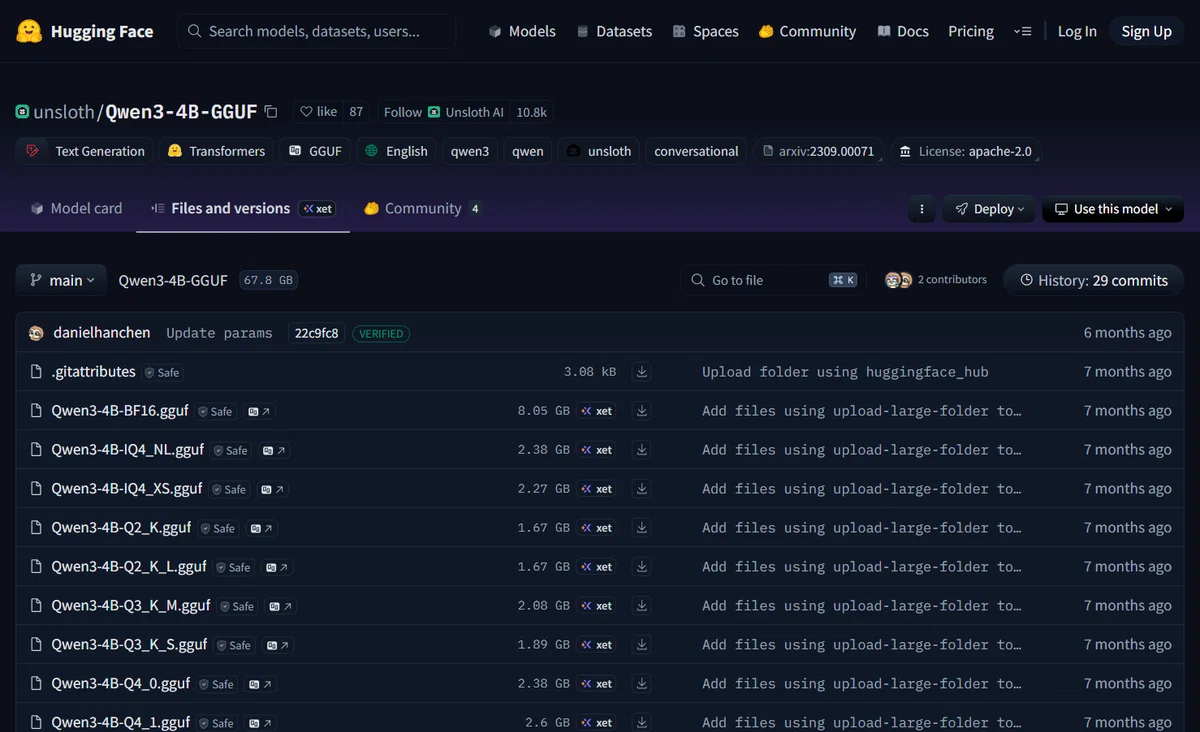Click the Go to file input
Viewport: 1200px width, 732px height.
(773, 280)
